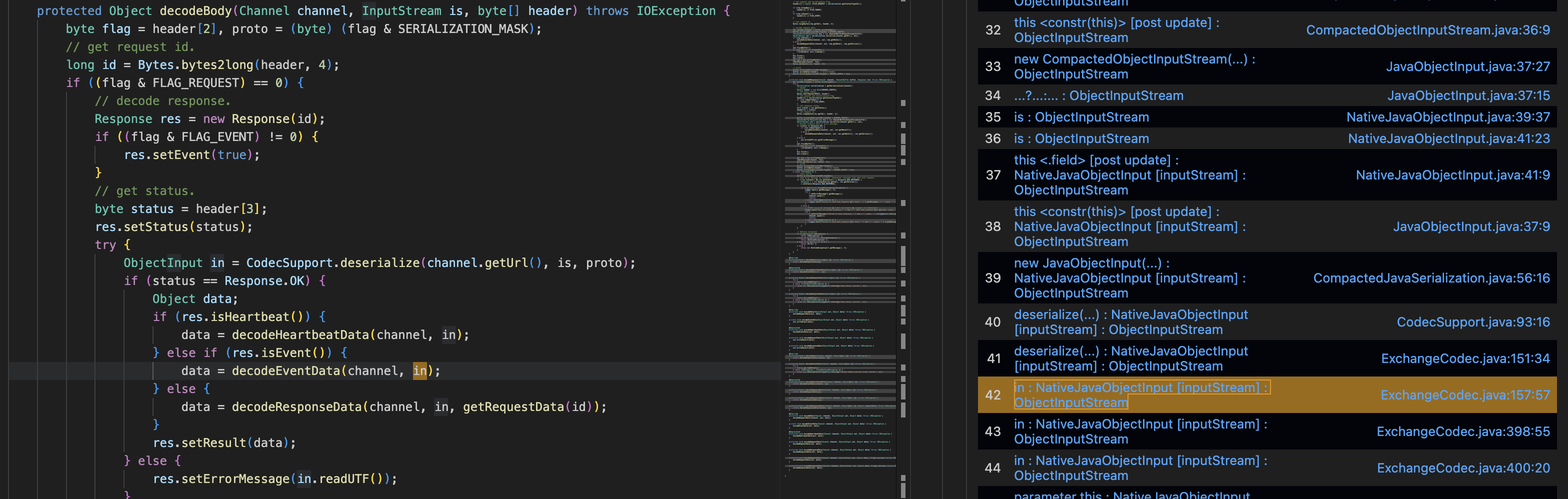
Task: Click highlighted step 42 'in : NativeJavaObjectInput'
Action: click(x=1141, y=395)
